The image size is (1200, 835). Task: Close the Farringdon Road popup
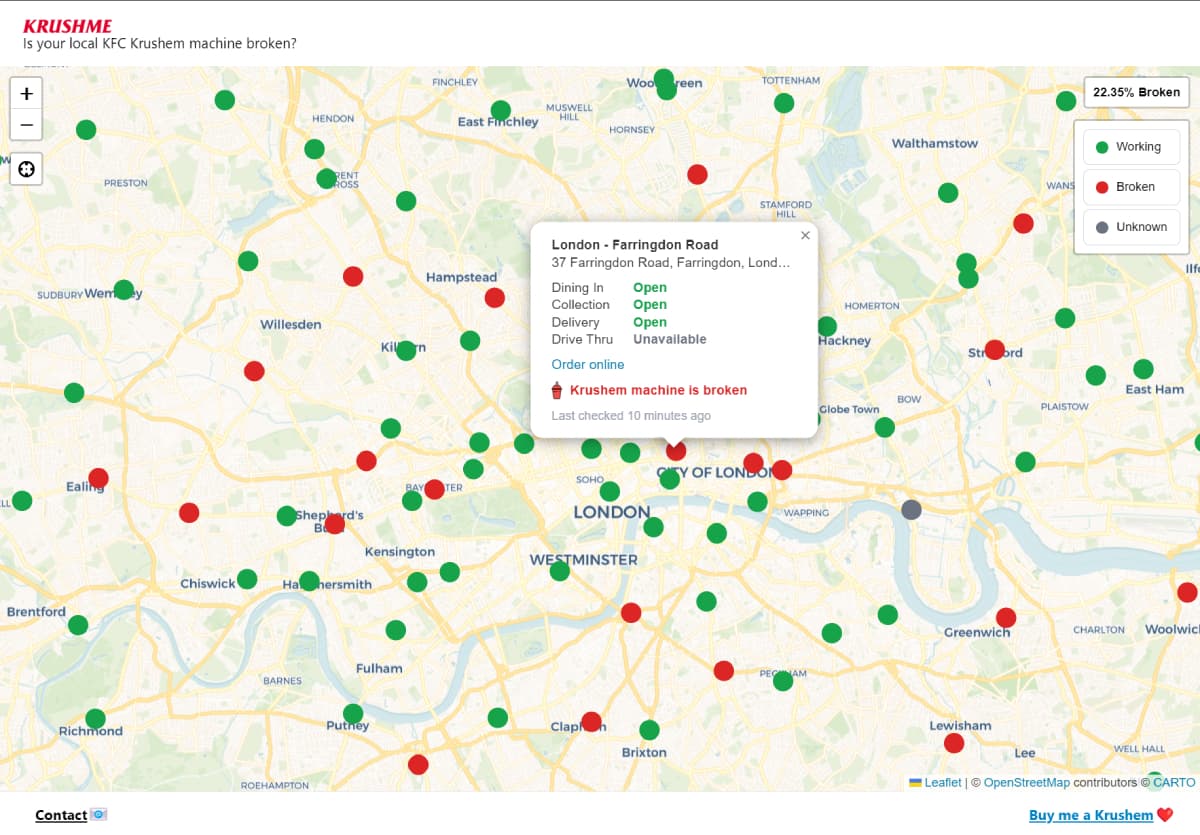[x=805, y=235]
